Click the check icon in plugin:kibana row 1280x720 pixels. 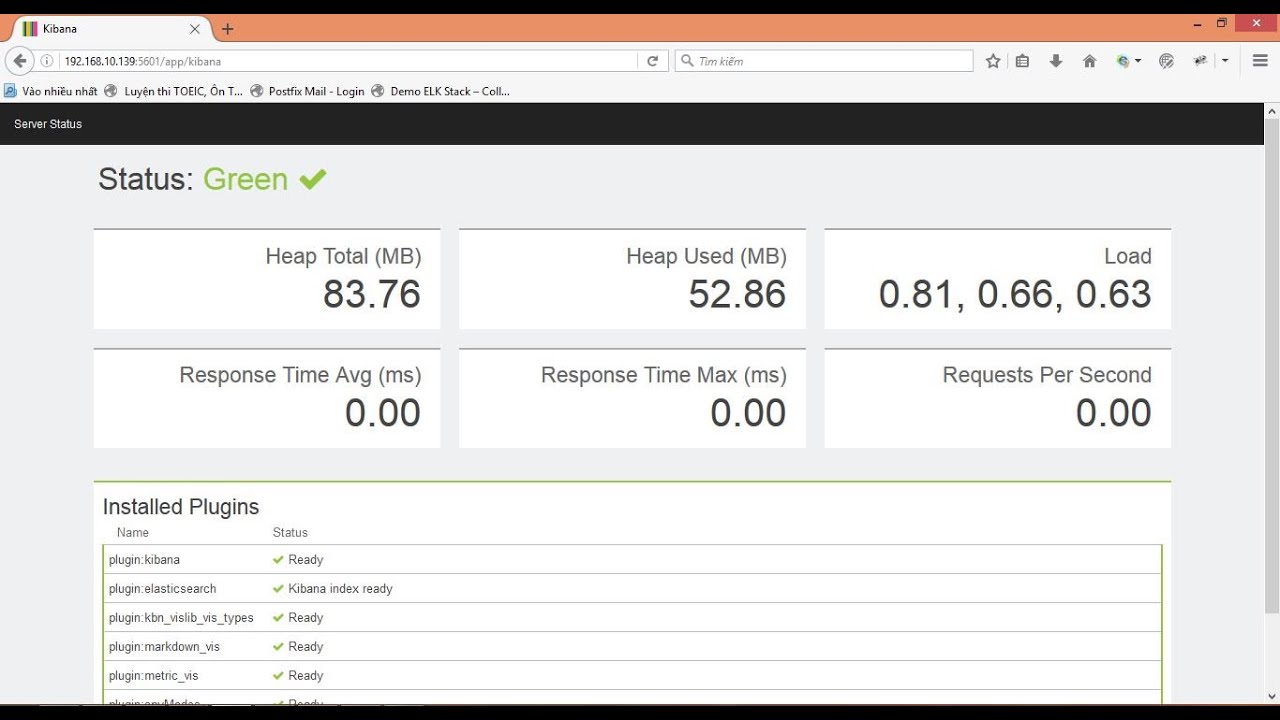(x=278, y=560)
